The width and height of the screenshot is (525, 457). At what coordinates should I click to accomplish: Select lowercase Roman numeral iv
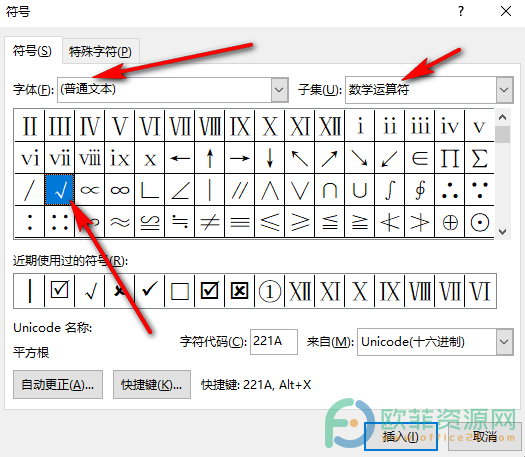(x=450, y=126)
